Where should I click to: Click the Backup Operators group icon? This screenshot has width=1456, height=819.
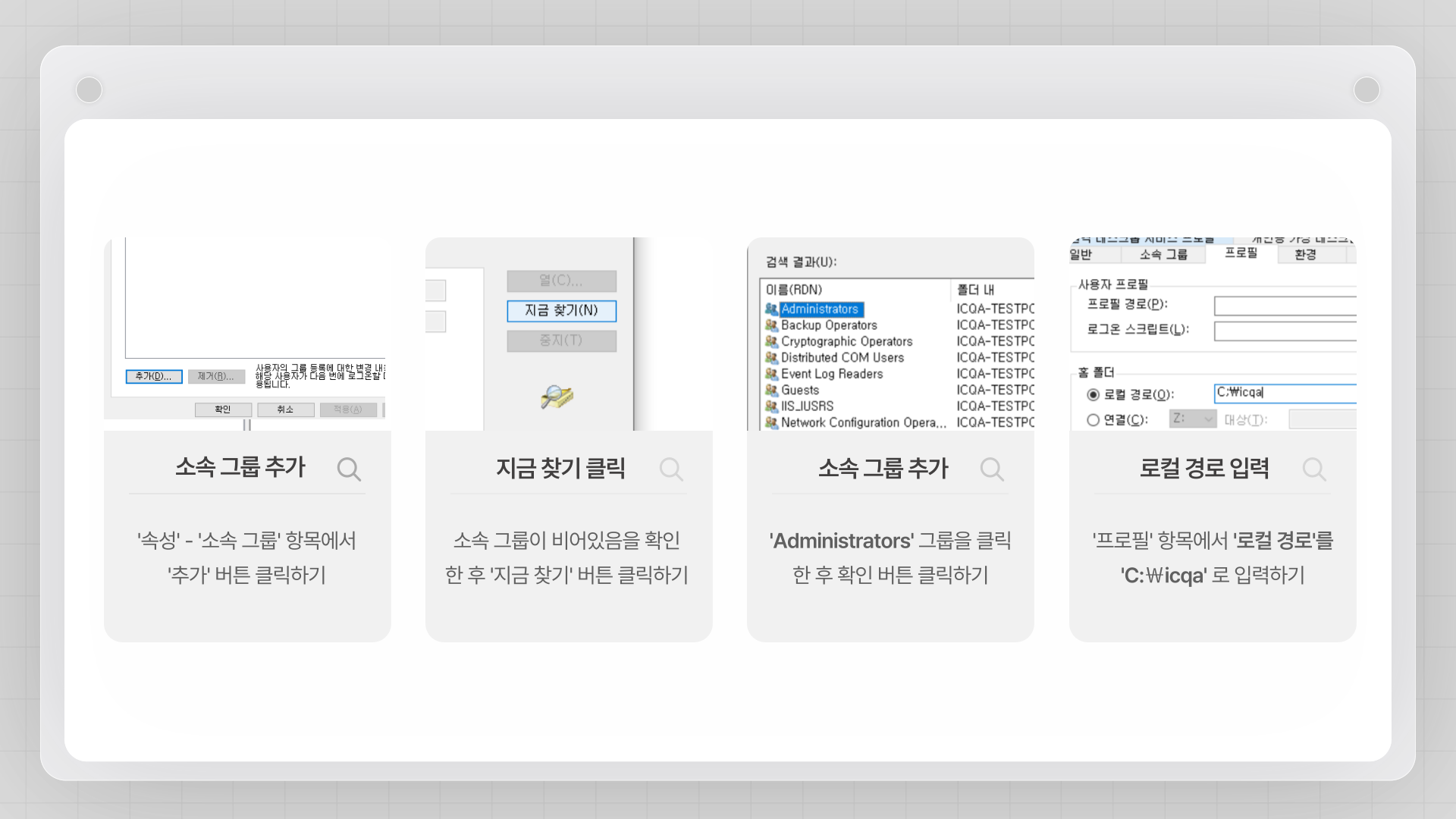tap(771, 325)
